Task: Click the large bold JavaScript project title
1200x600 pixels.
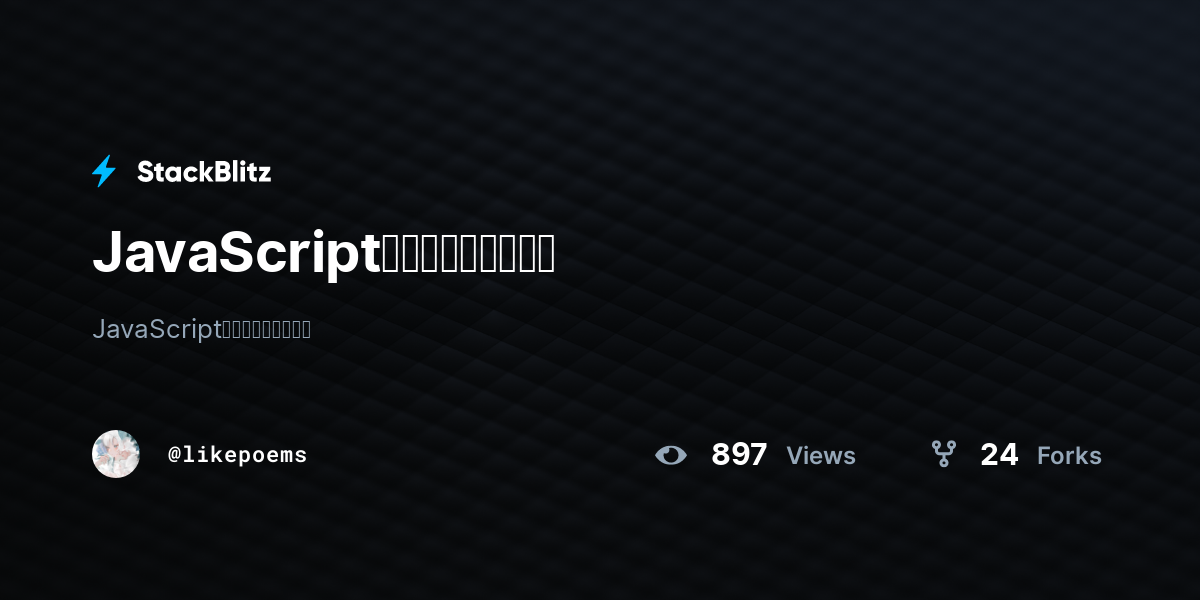Action: point(324,254)
